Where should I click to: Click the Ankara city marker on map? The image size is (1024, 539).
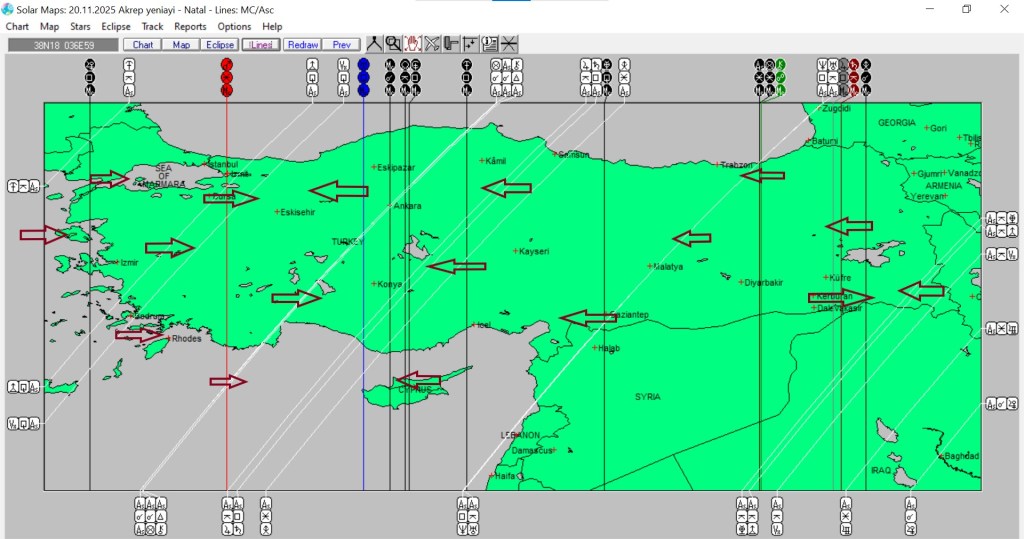coord(390,206)
